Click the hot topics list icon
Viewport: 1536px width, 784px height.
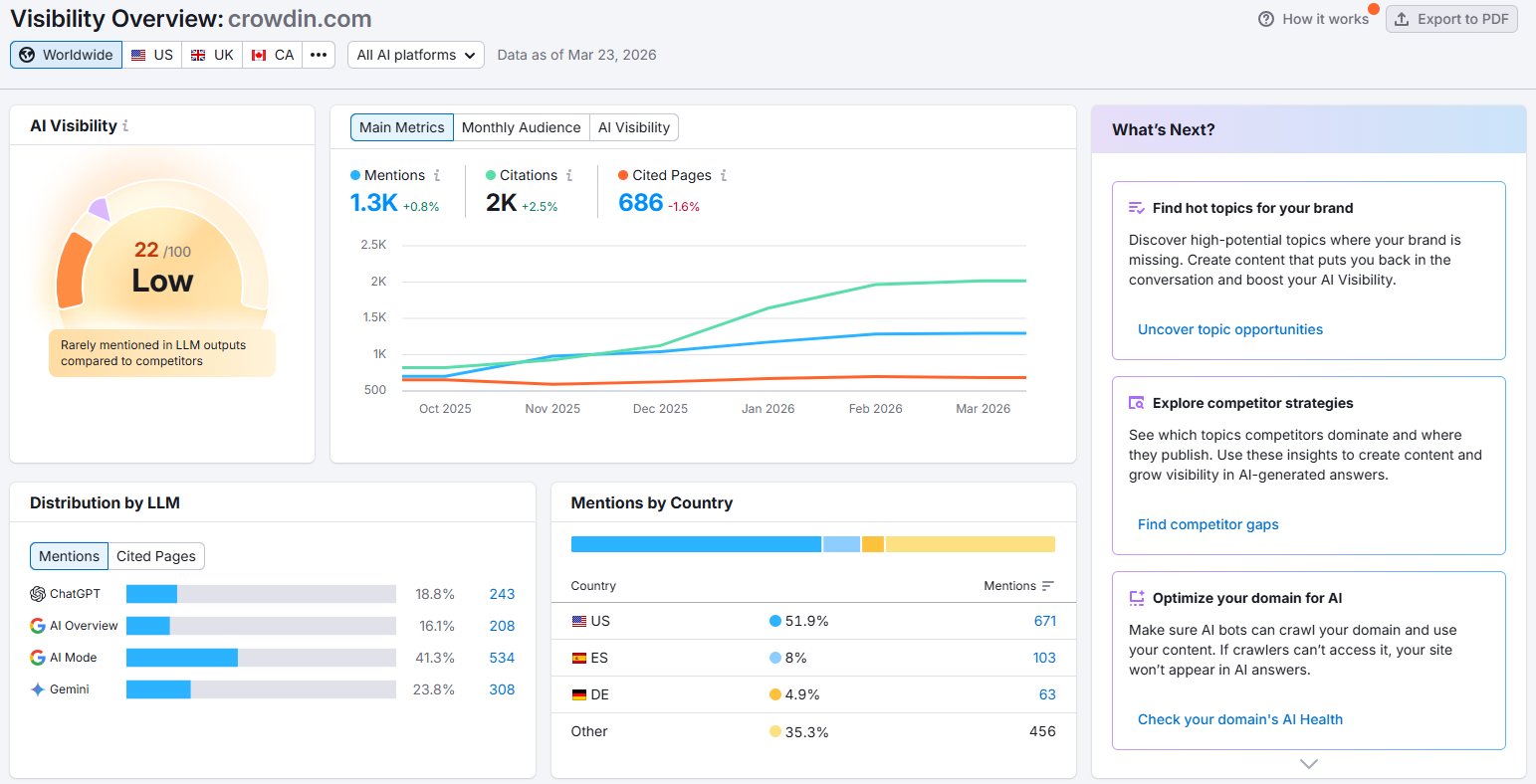(x=1135, y=207)
